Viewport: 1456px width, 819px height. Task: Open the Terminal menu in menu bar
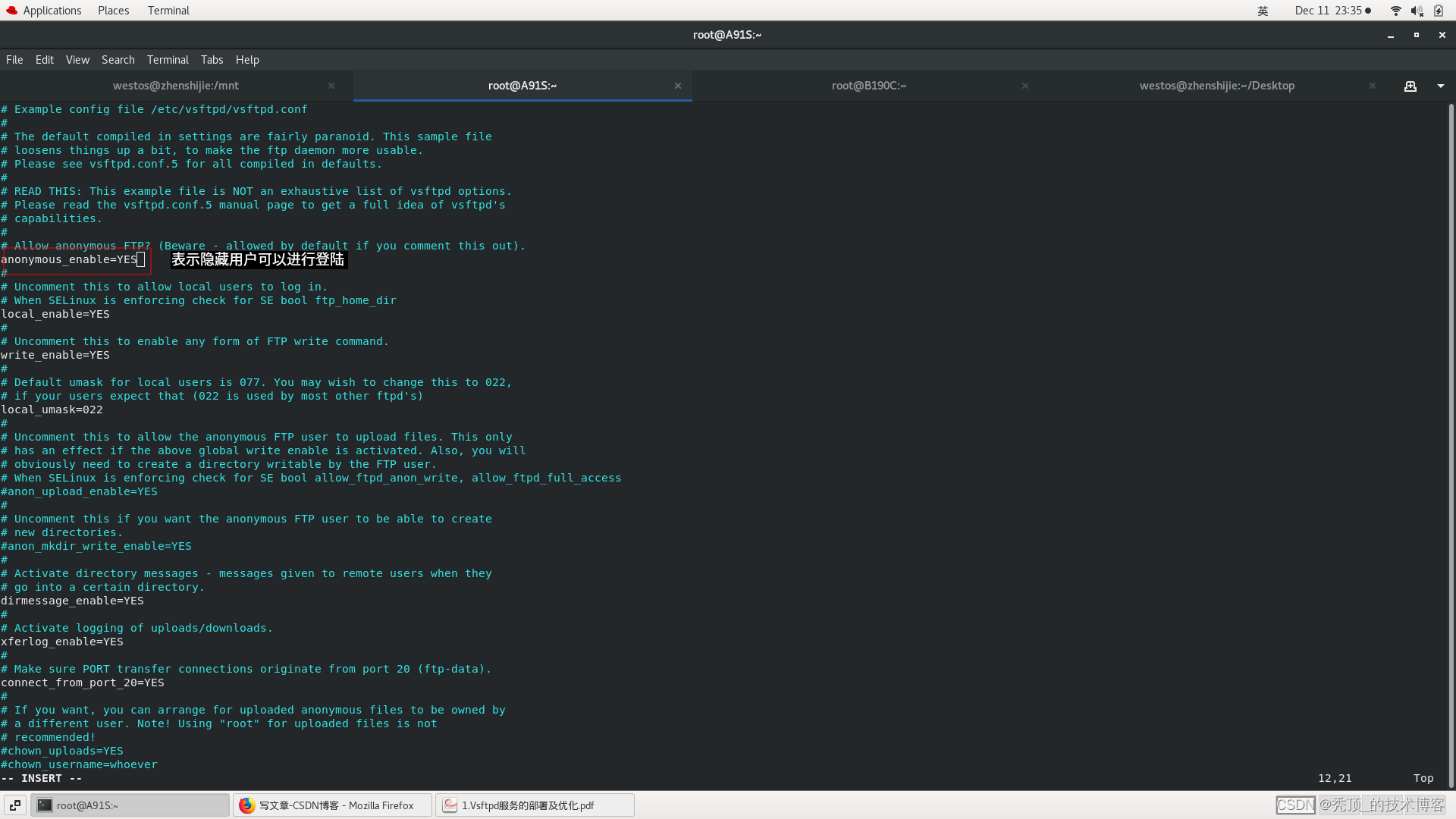(167, 59)
